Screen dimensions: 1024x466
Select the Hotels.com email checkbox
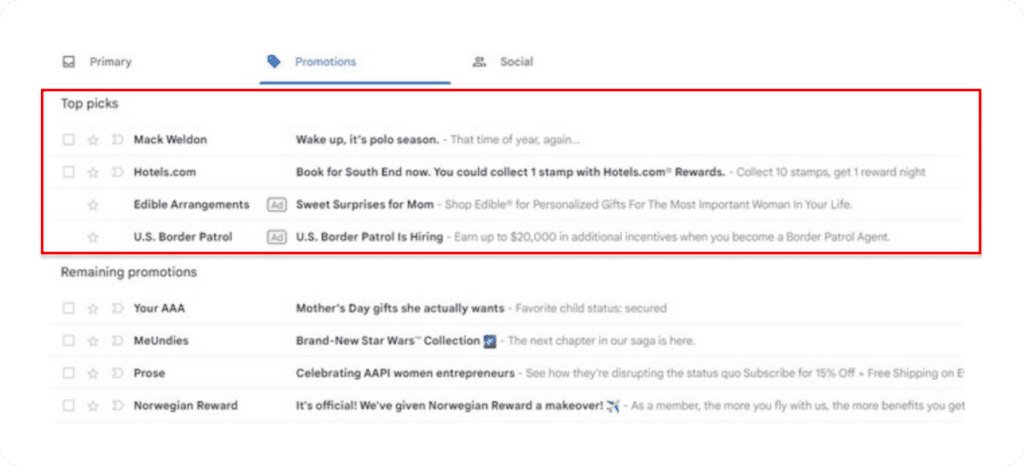click(x=68, y=172)
